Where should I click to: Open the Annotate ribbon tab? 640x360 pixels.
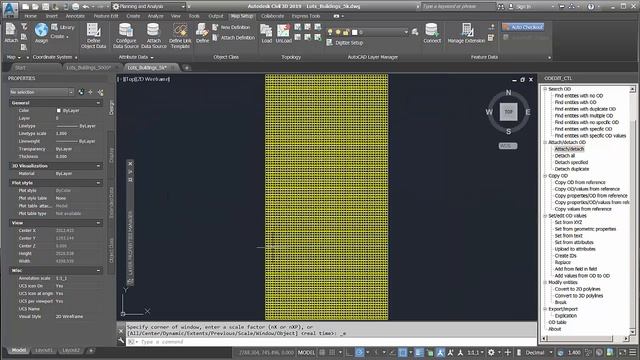coord(75,16)
